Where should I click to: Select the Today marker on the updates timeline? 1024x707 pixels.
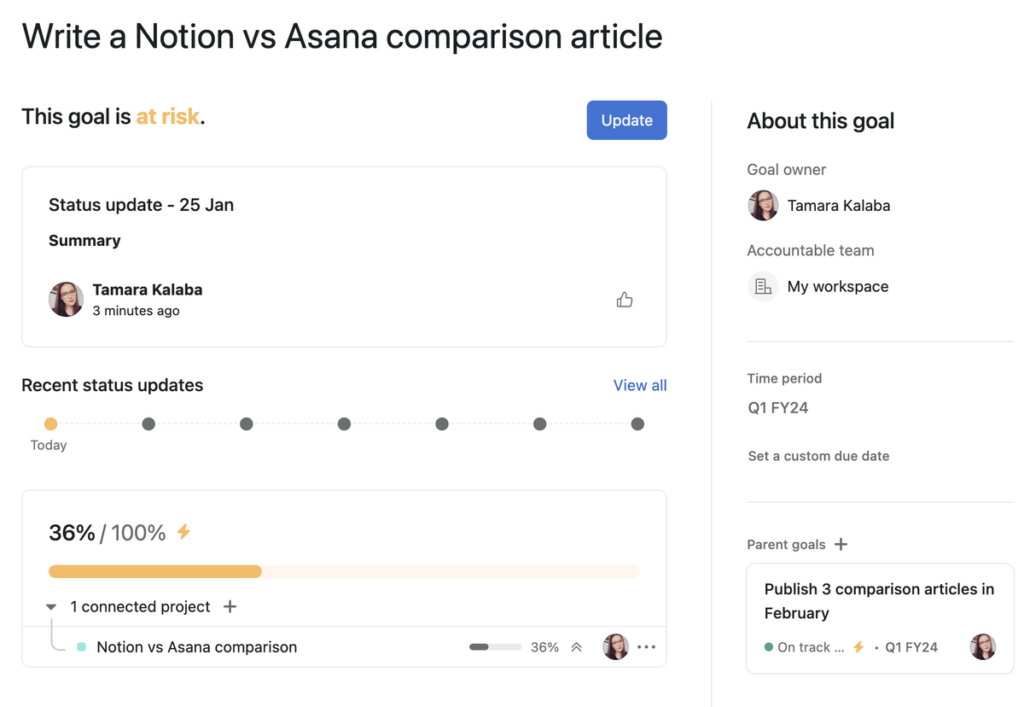tap(51, 424)
